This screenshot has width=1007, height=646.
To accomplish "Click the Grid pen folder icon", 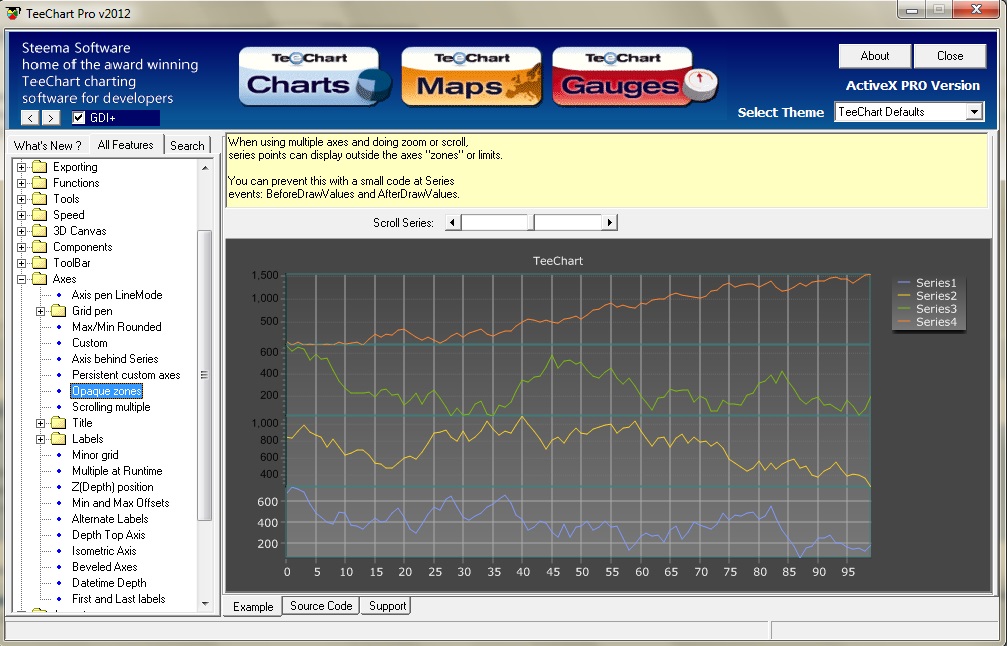I will click(x=59, y=311).
